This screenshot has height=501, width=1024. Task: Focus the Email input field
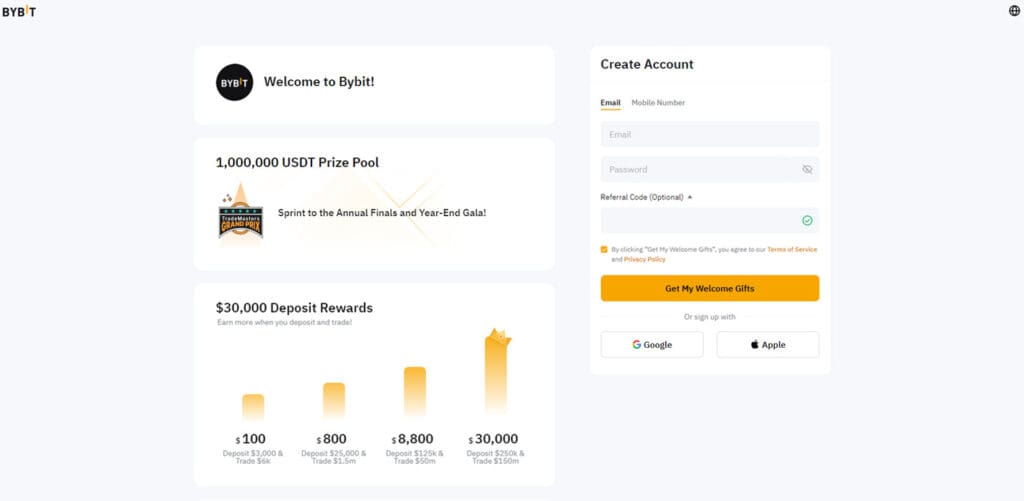click(x=710, y=135)
